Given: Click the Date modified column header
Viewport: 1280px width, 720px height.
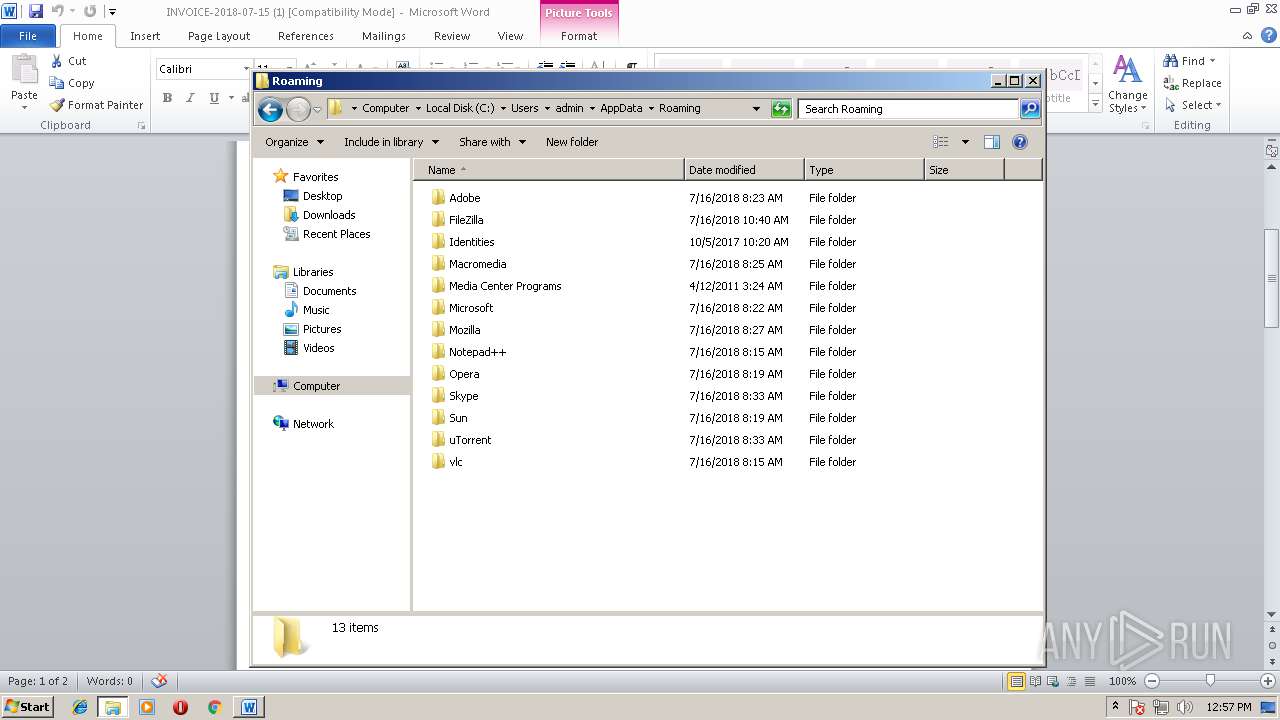Looking at the screenshot, I should (744, 170).
